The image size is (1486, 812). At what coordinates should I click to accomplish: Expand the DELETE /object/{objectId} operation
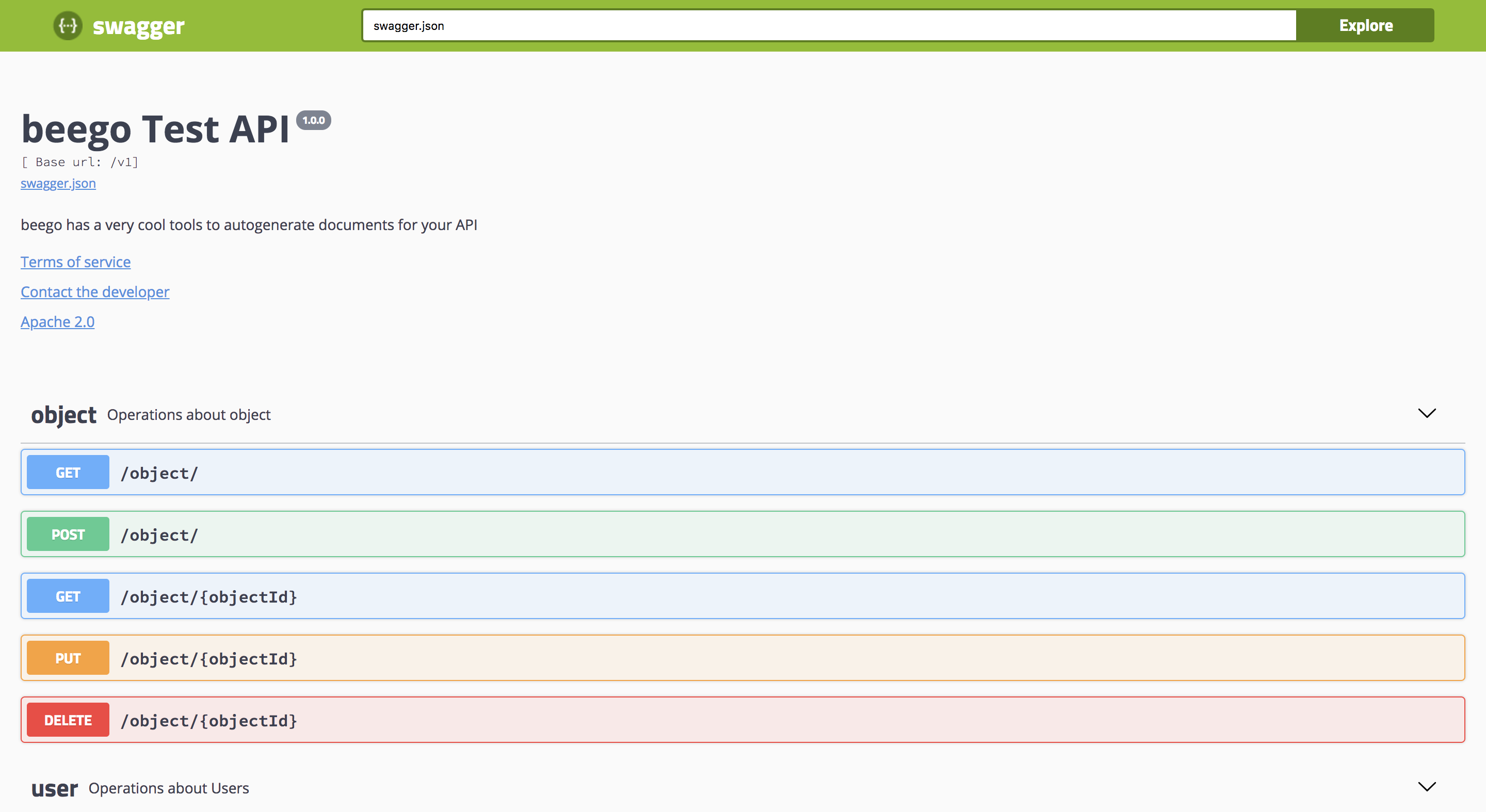click(x=742, y=720)
